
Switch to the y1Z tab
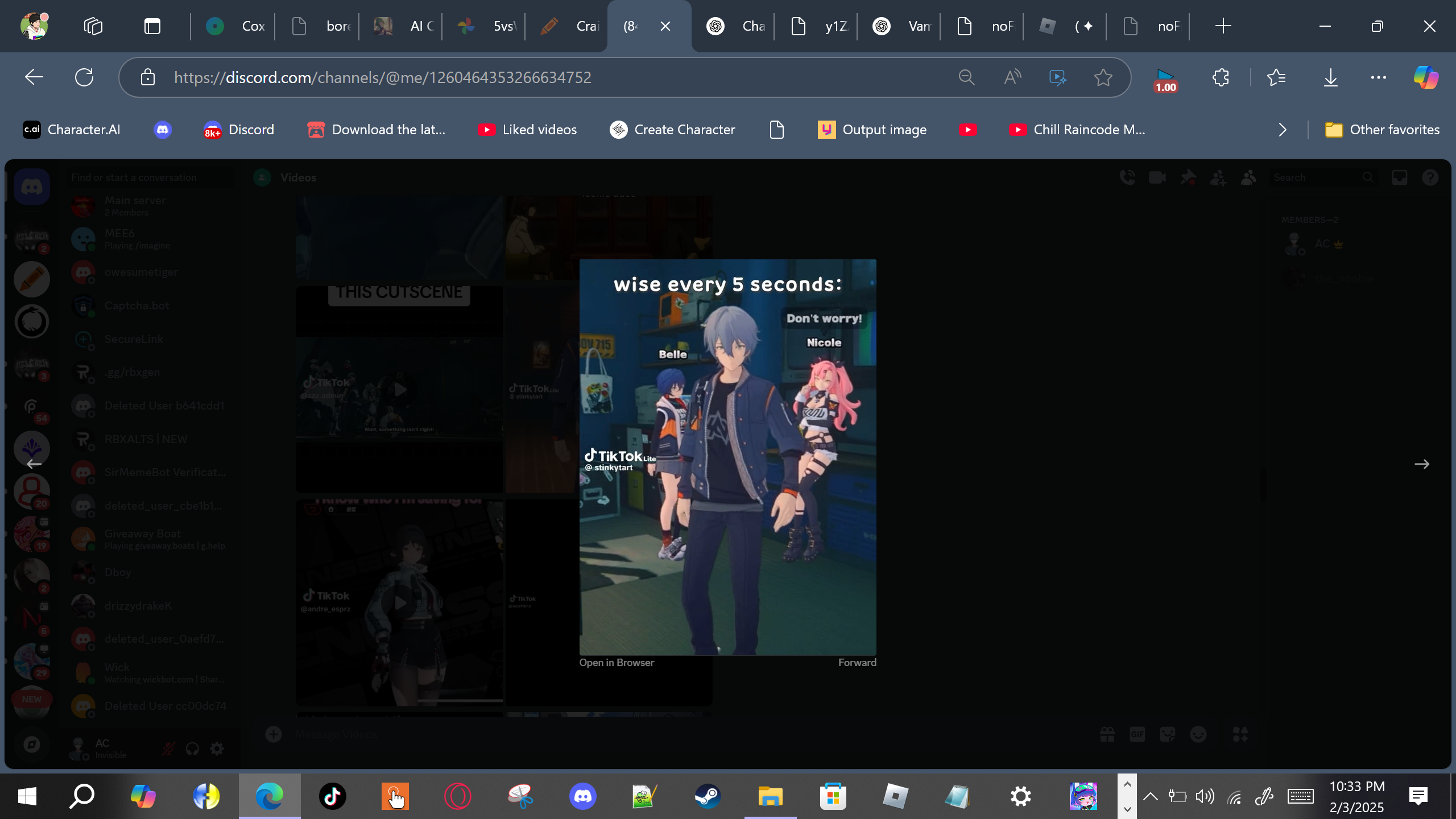(x=817, y=26)
